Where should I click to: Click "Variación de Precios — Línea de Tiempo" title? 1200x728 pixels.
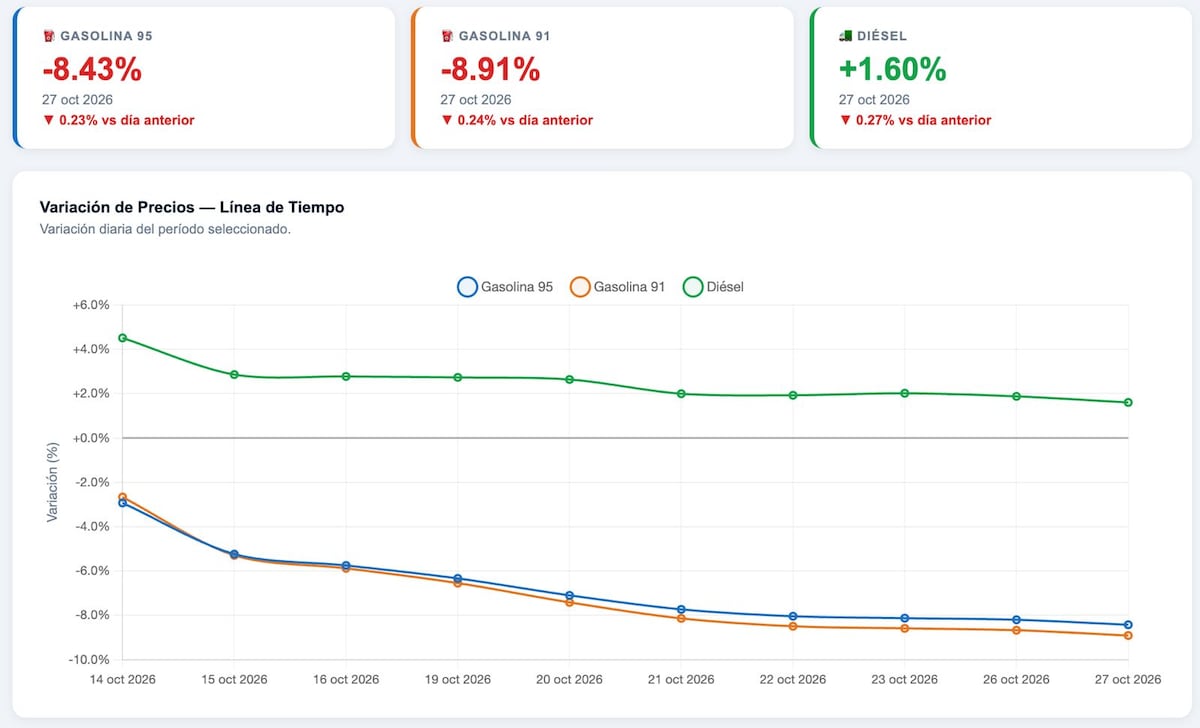[192, 207]
